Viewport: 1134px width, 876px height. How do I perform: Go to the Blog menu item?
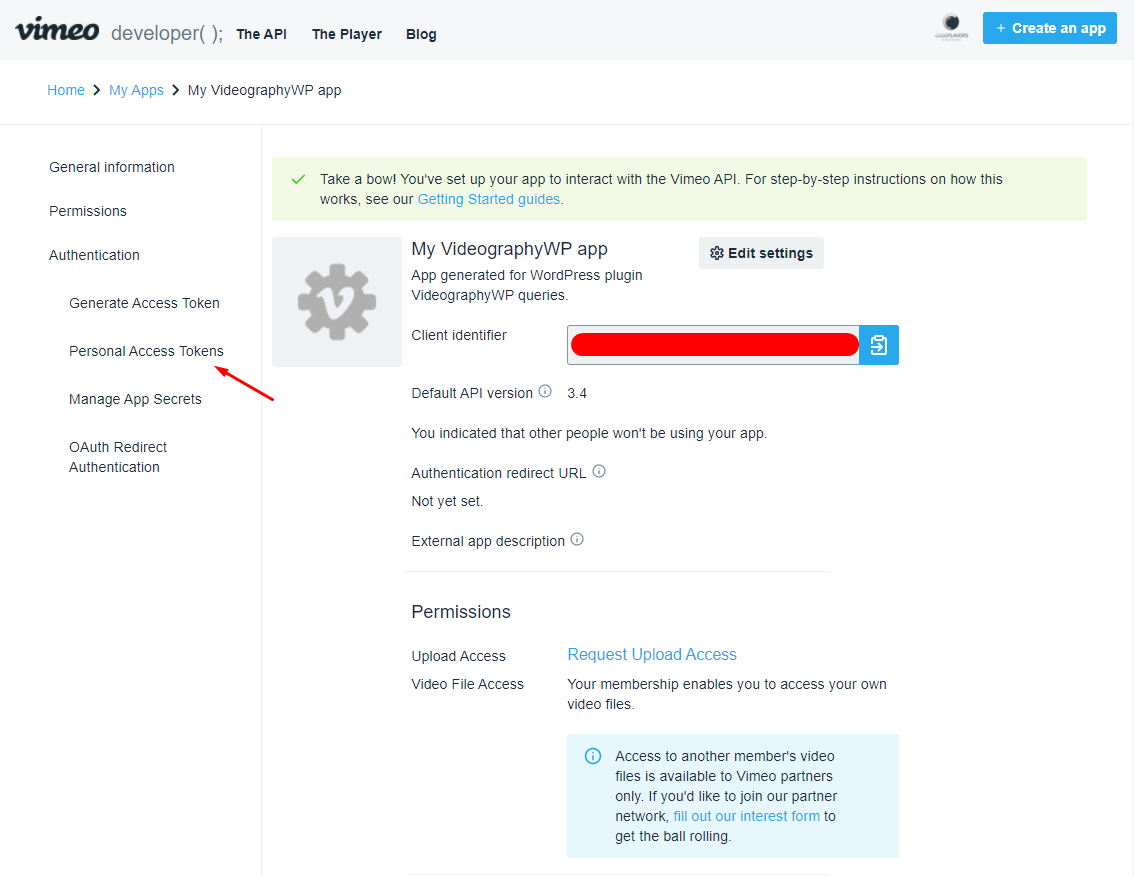(x=421, y=34)
